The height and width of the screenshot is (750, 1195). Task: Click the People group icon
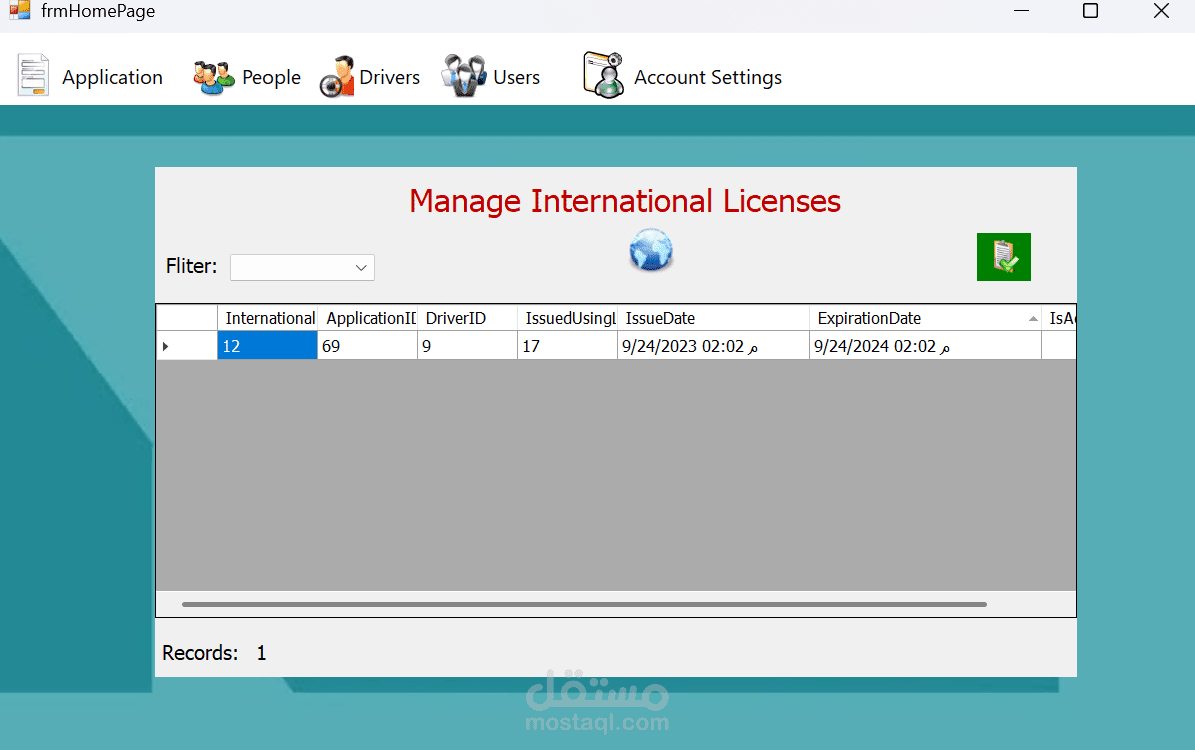point(213,77)
